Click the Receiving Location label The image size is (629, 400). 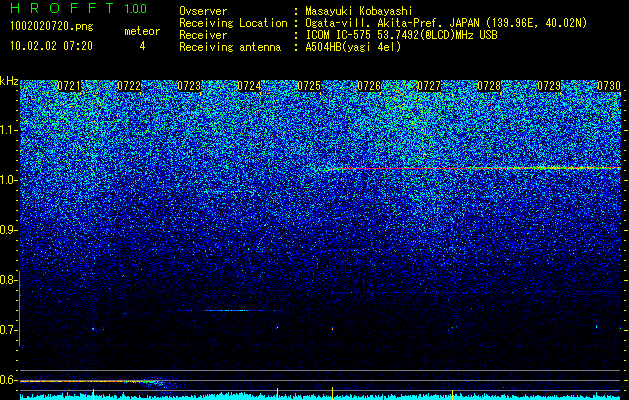[x=233, y=23]
